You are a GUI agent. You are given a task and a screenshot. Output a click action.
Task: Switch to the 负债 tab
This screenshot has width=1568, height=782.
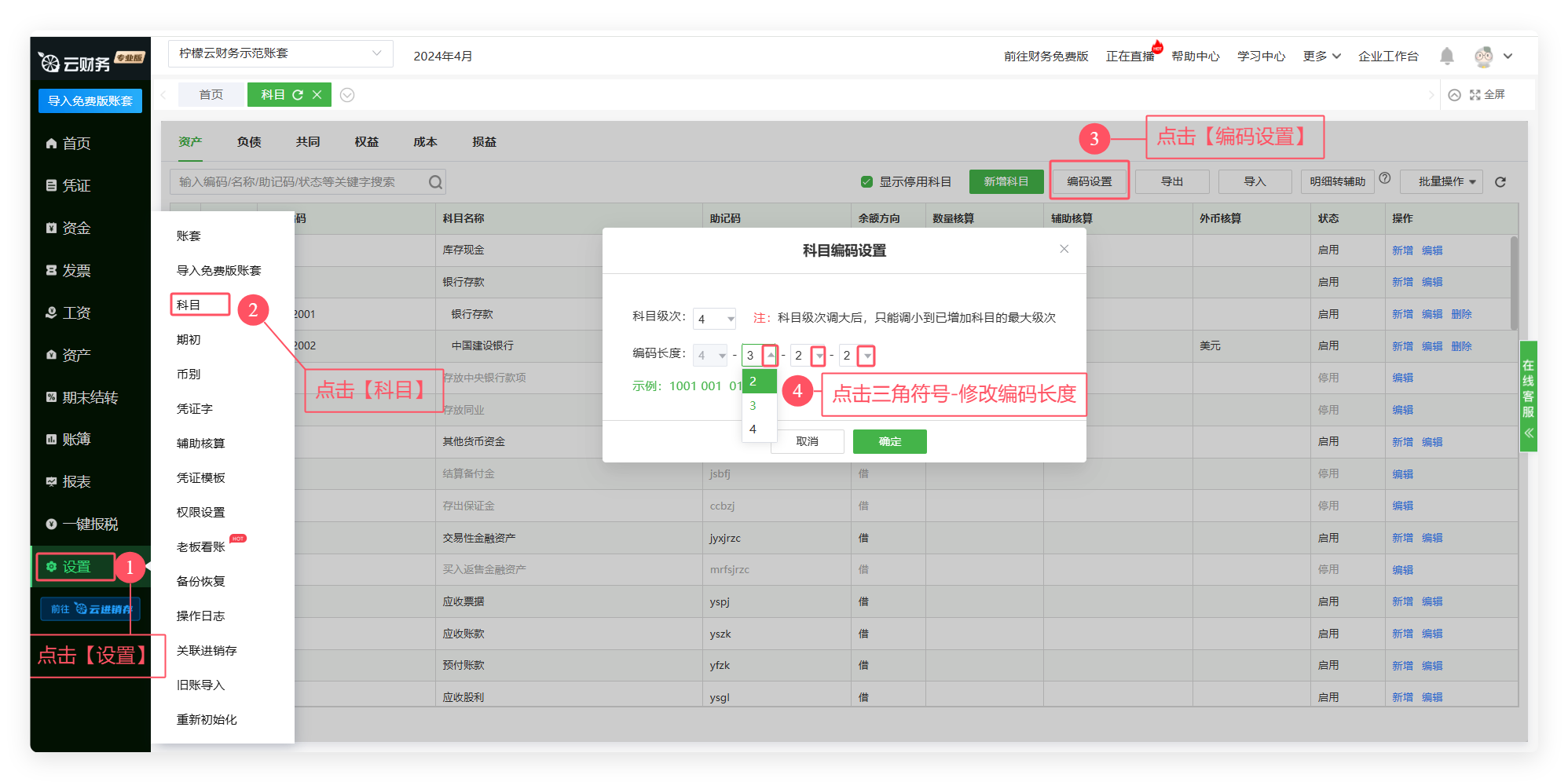tap(249, 142)
